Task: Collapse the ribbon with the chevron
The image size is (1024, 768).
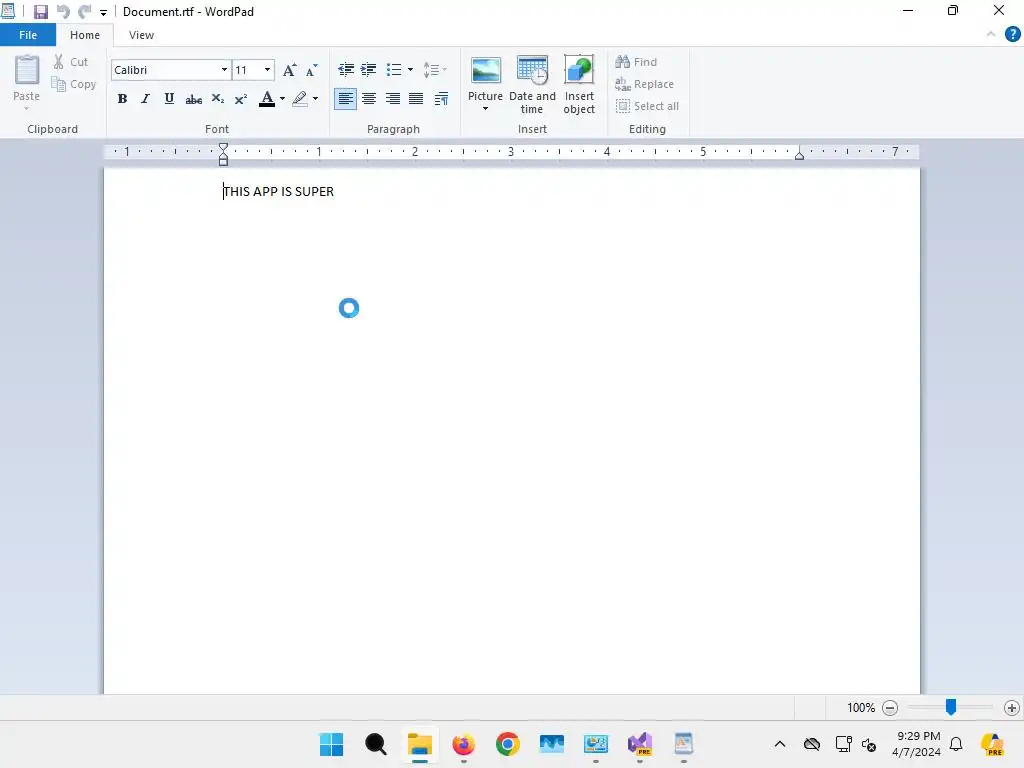Action: coord(991,35)
